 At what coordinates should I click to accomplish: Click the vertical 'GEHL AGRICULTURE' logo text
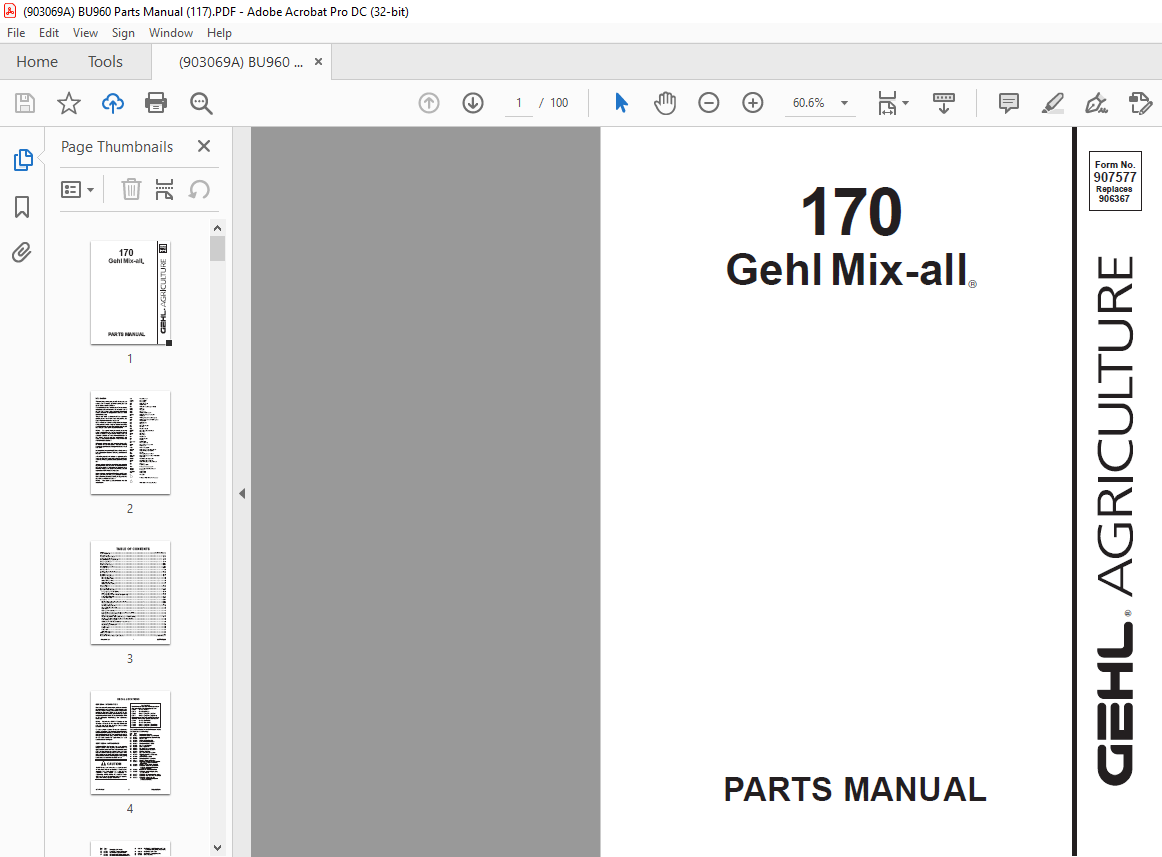click(x=1115, y=520)
